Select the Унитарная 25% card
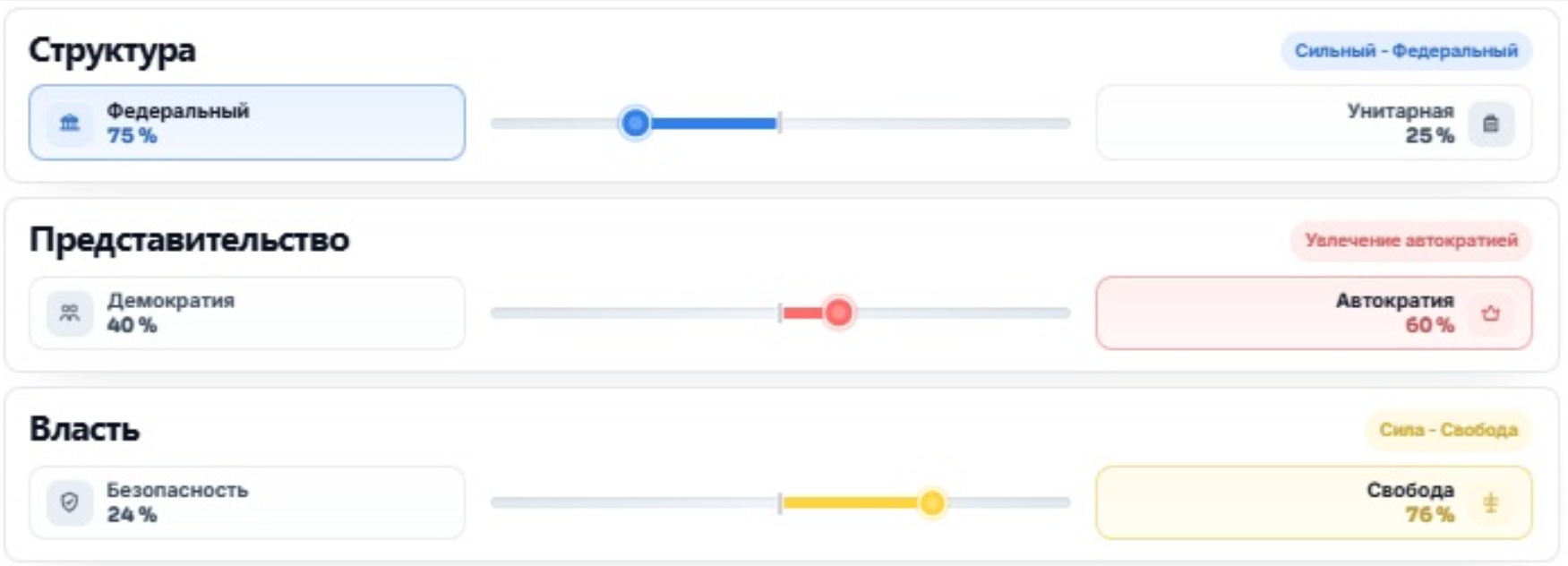The height and width of the screenshot is (566, 1568). click(1314, 123)
